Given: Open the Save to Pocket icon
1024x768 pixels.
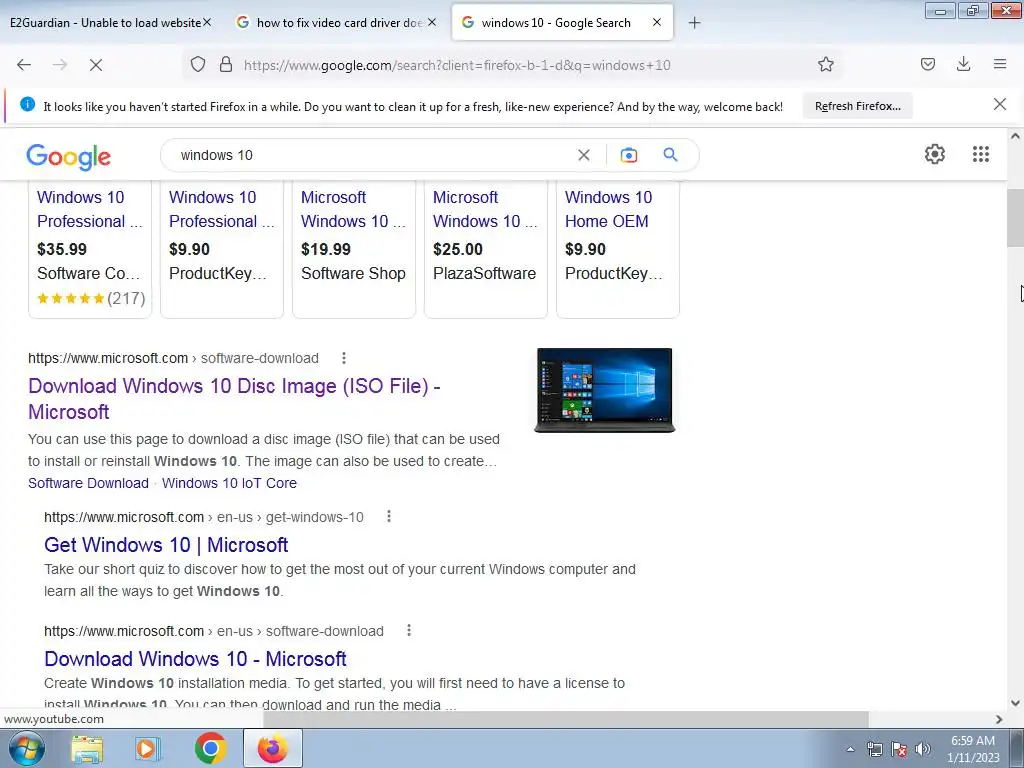Looking at the screenshot, I should (928, 64).
